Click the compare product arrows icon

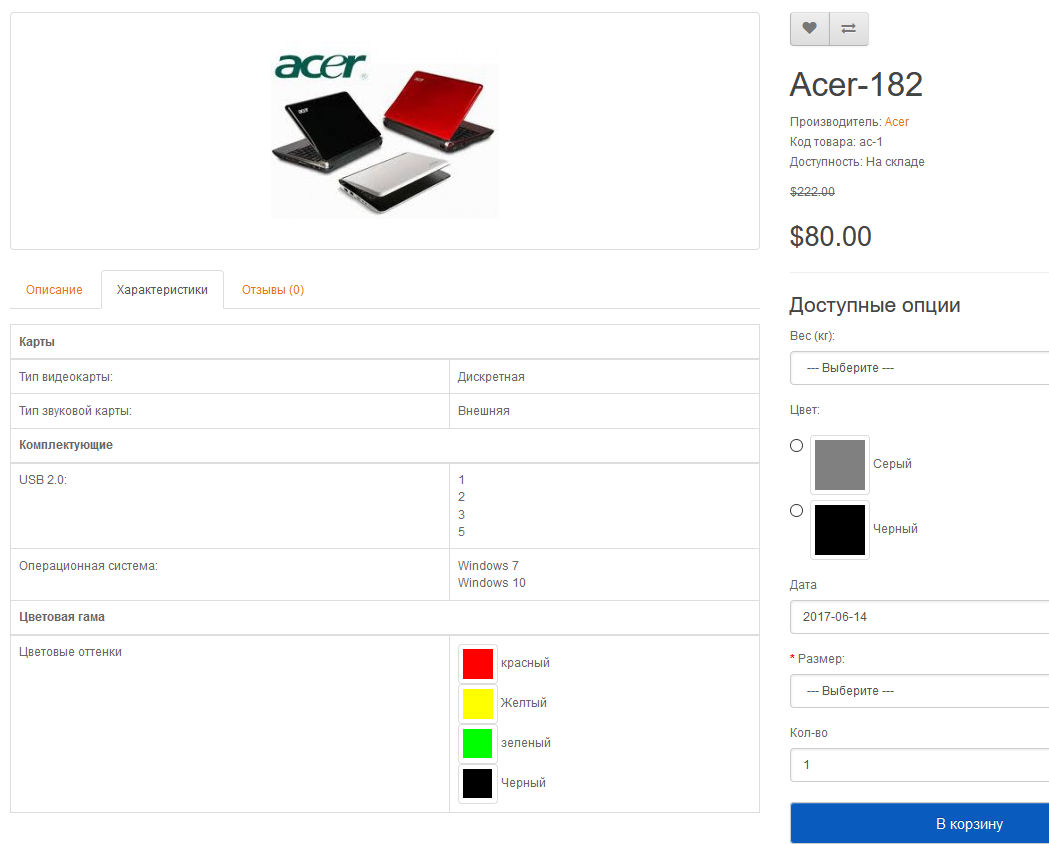point(848,29)
